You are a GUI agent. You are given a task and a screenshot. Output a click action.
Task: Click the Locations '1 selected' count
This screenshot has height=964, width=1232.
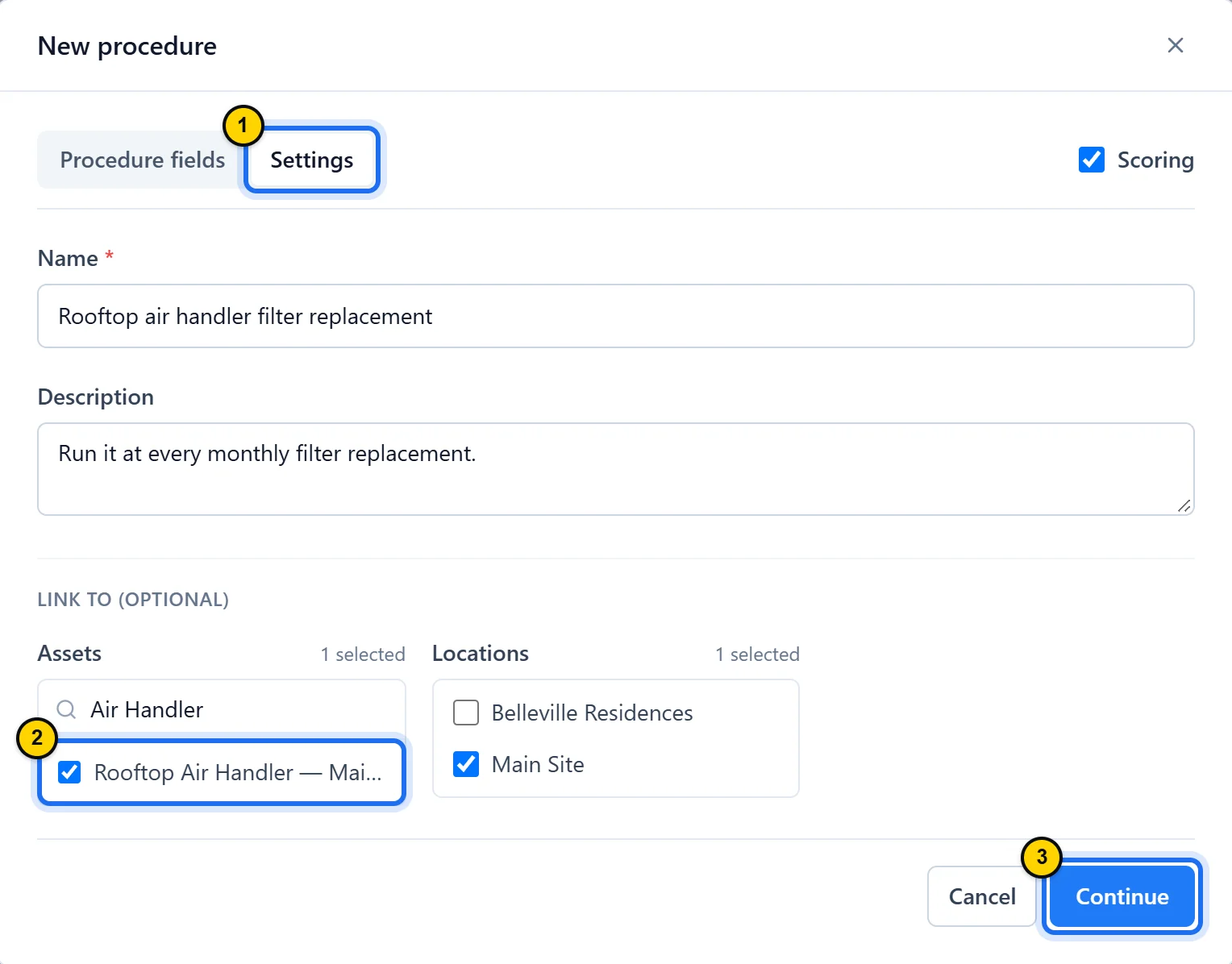click(x=757, y=654)
